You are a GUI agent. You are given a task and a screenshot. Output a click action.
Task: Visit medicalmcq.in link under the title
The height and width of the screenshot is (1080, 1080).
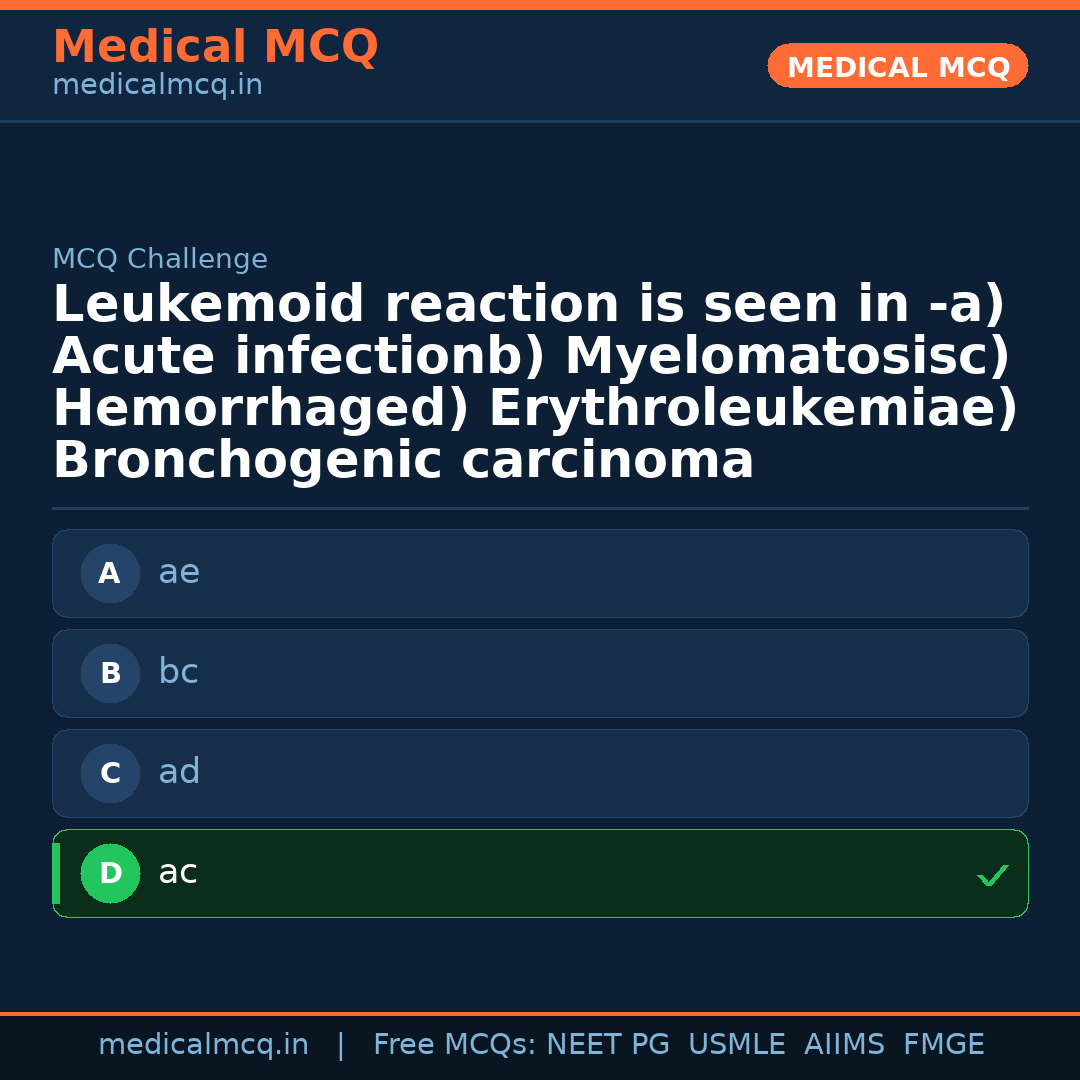click(157, 86)
